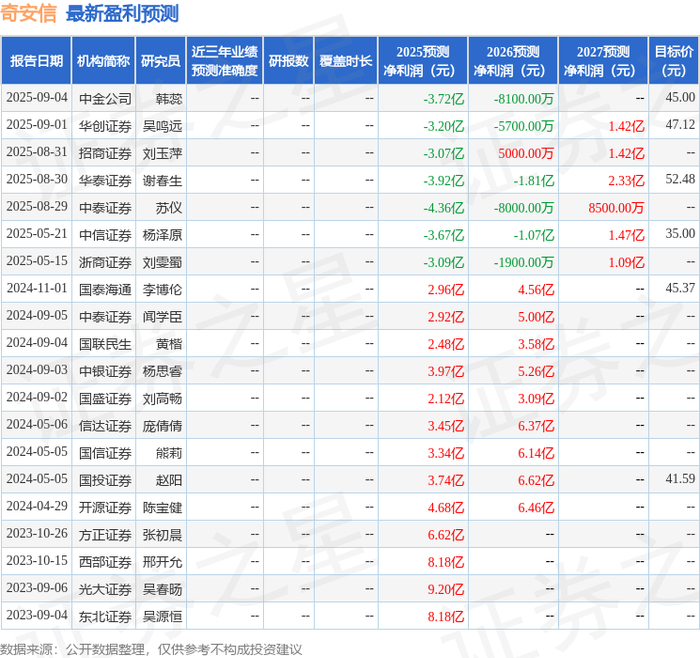Image resolution: width=700 pixels, height=658 pixels.
Task: Click the 6.37亿 forecast value
Action: pyautogui.click(x=536, y=425)
